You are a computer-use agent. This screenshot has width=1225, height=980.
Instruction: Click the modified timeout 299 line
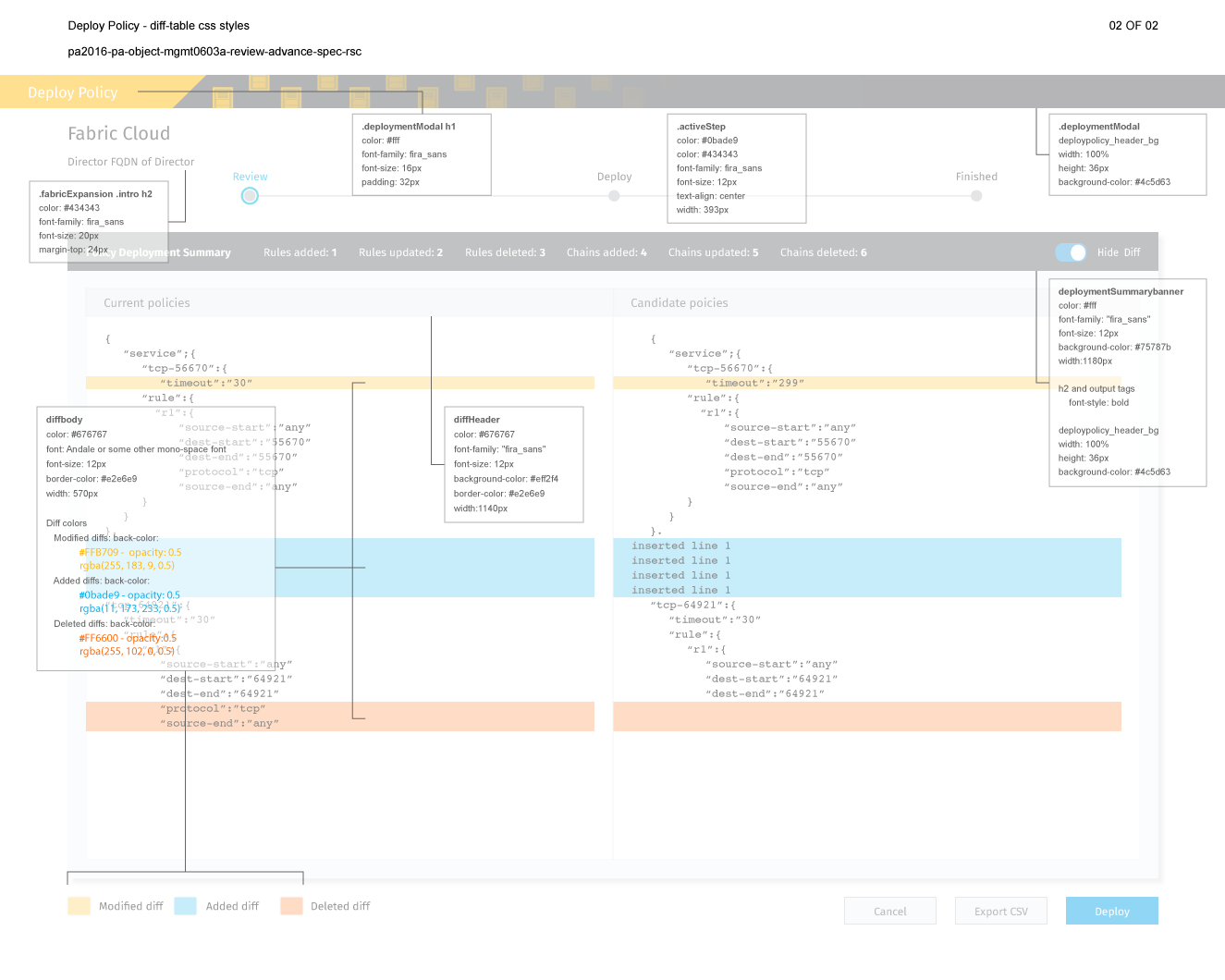coord(866,383)
